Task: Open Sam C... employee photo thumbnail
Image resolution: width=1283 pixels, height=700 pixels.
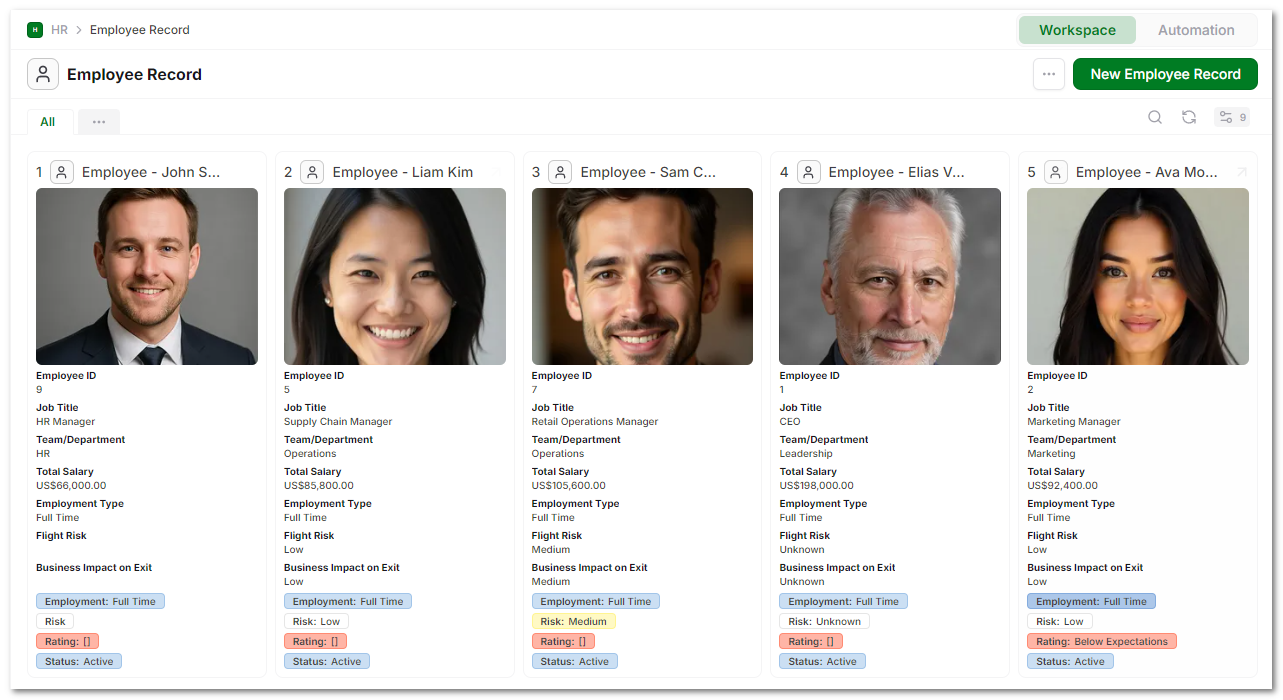Action: pos(642,276)
